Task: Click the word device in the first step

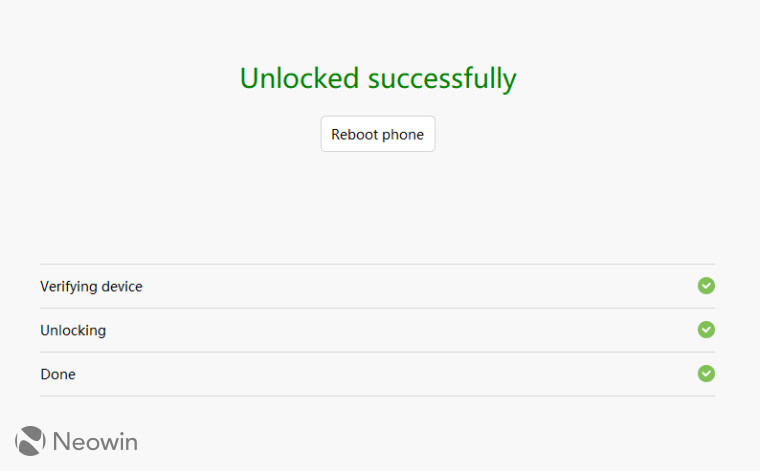Action: point(122,286)
